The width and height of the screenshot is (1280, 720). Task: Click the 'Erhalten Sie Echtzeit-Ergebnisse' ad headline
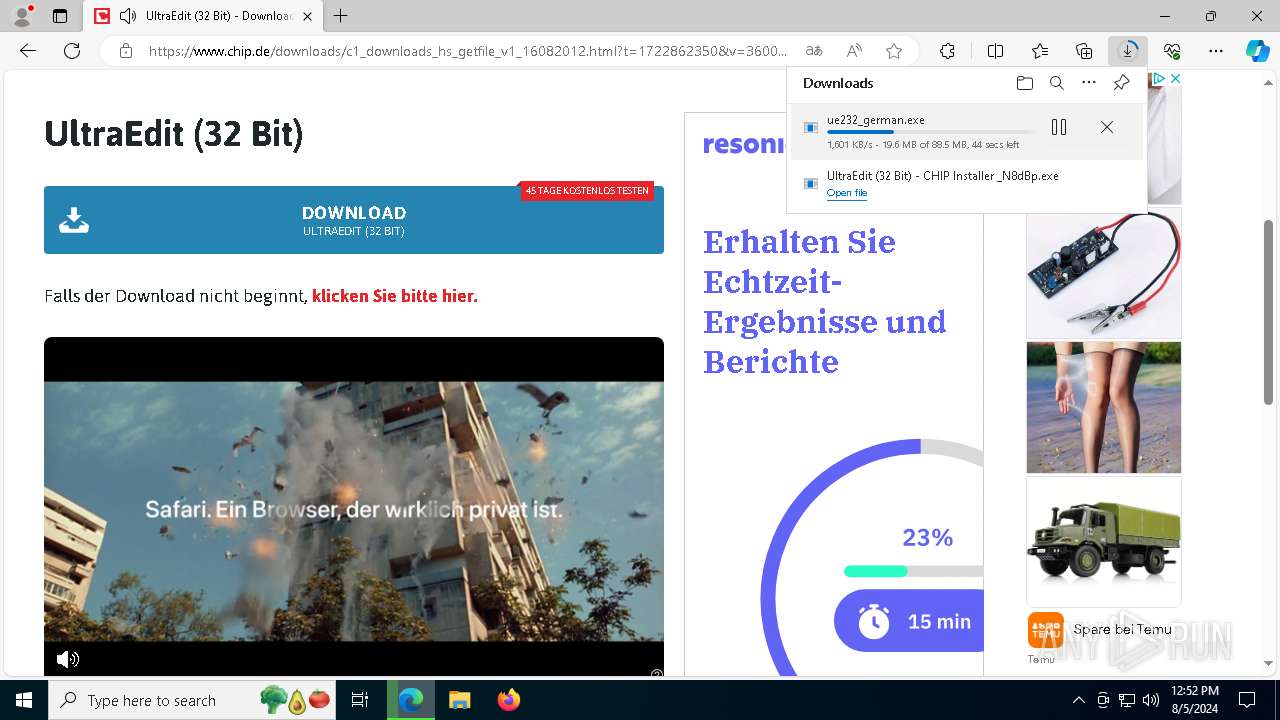point(825,301)
